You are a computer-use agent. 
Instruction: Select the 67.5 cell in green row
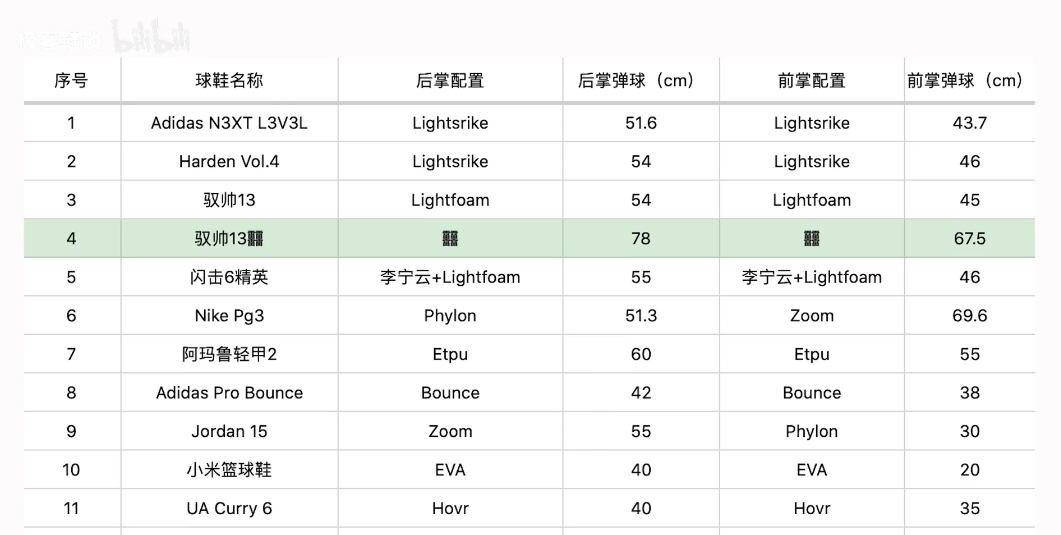[969, 238]
